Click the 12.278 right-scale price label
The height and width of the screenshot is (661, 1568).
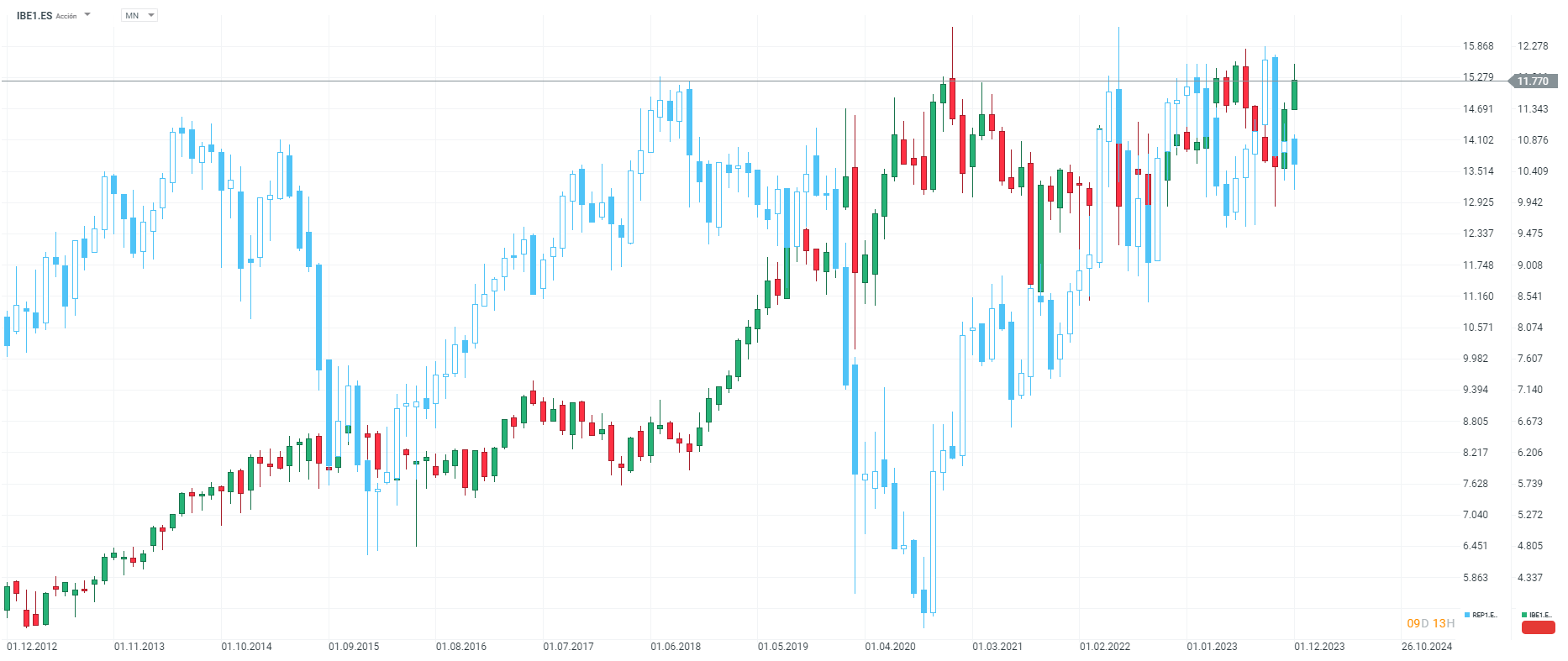pyautogui.click(x=1533, y=46)
